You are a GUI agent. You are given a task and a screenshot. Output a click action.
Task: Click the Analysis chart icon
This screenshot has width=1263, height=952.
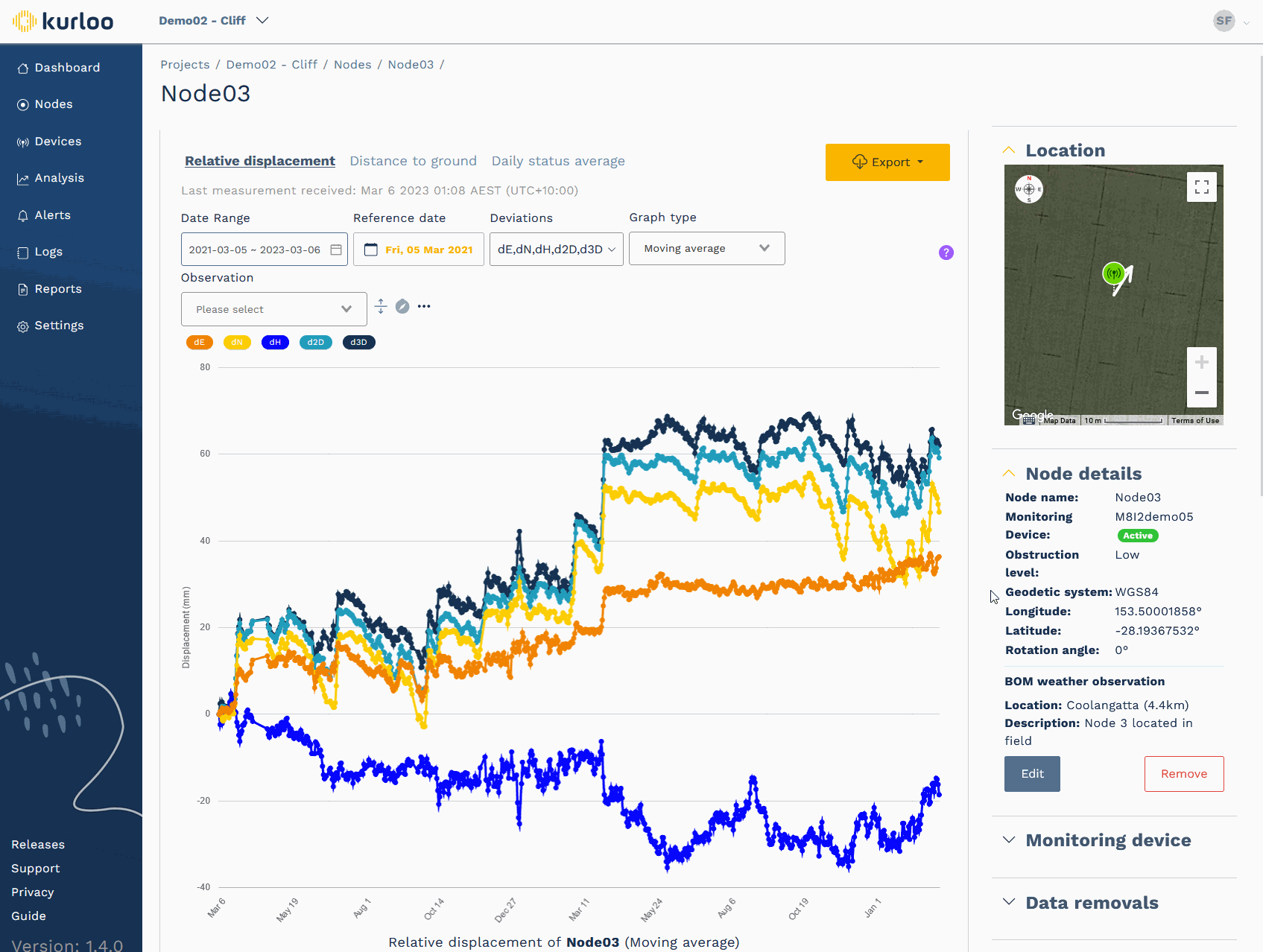pyautogui.click(x=23, y=179)
